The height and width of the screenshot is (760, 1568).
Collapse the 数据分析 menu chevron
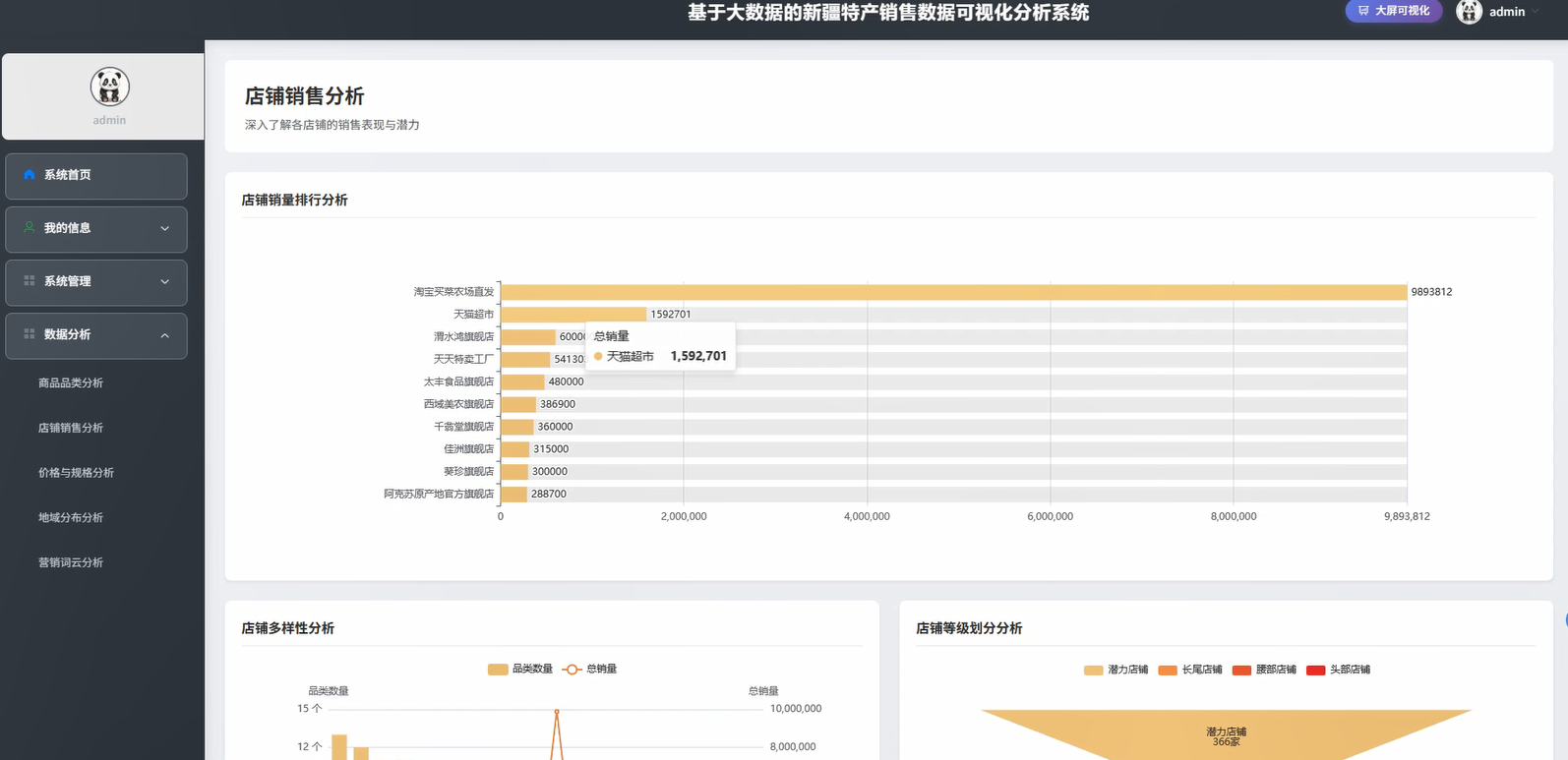pyautogui.click(x=165, y=335)
